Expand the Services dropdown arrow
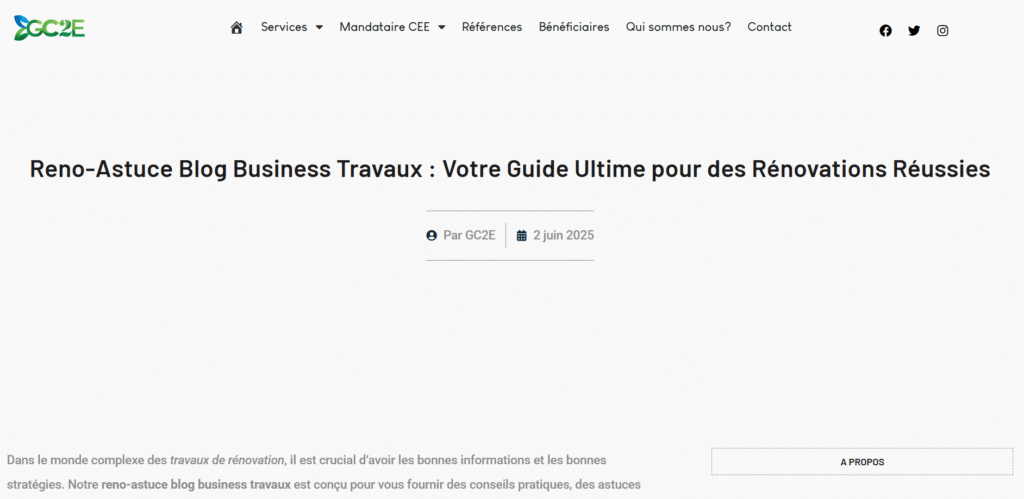 [x=319, y=28]
